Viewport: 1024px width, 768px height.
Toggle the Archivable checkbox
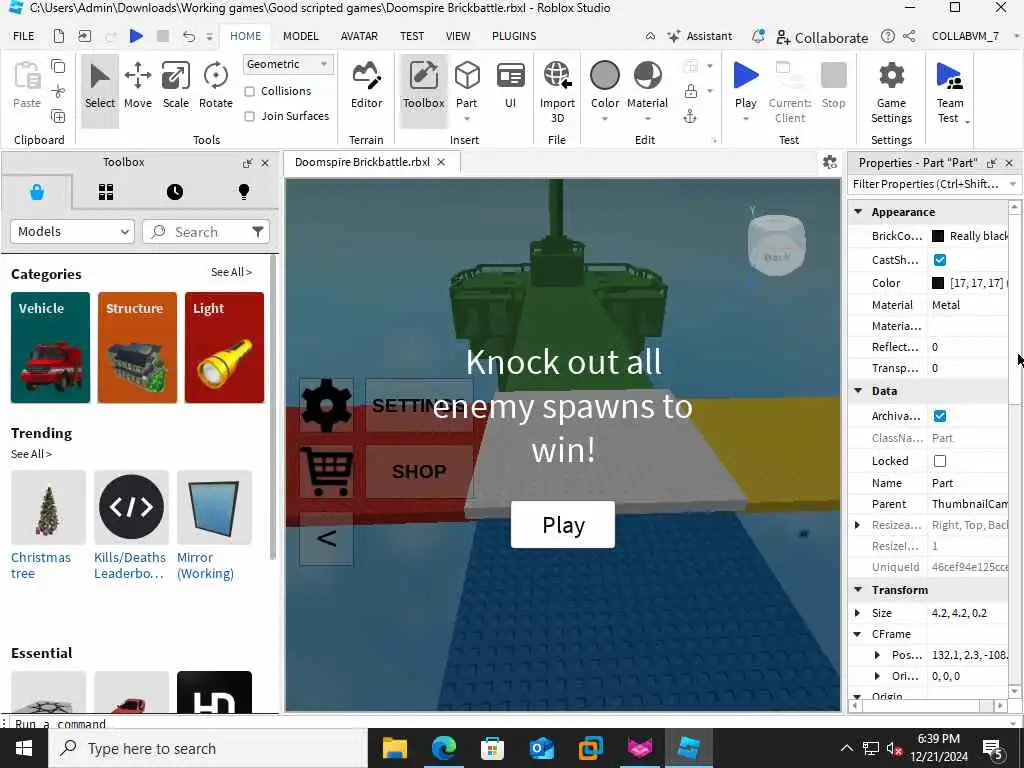(940, 416)
